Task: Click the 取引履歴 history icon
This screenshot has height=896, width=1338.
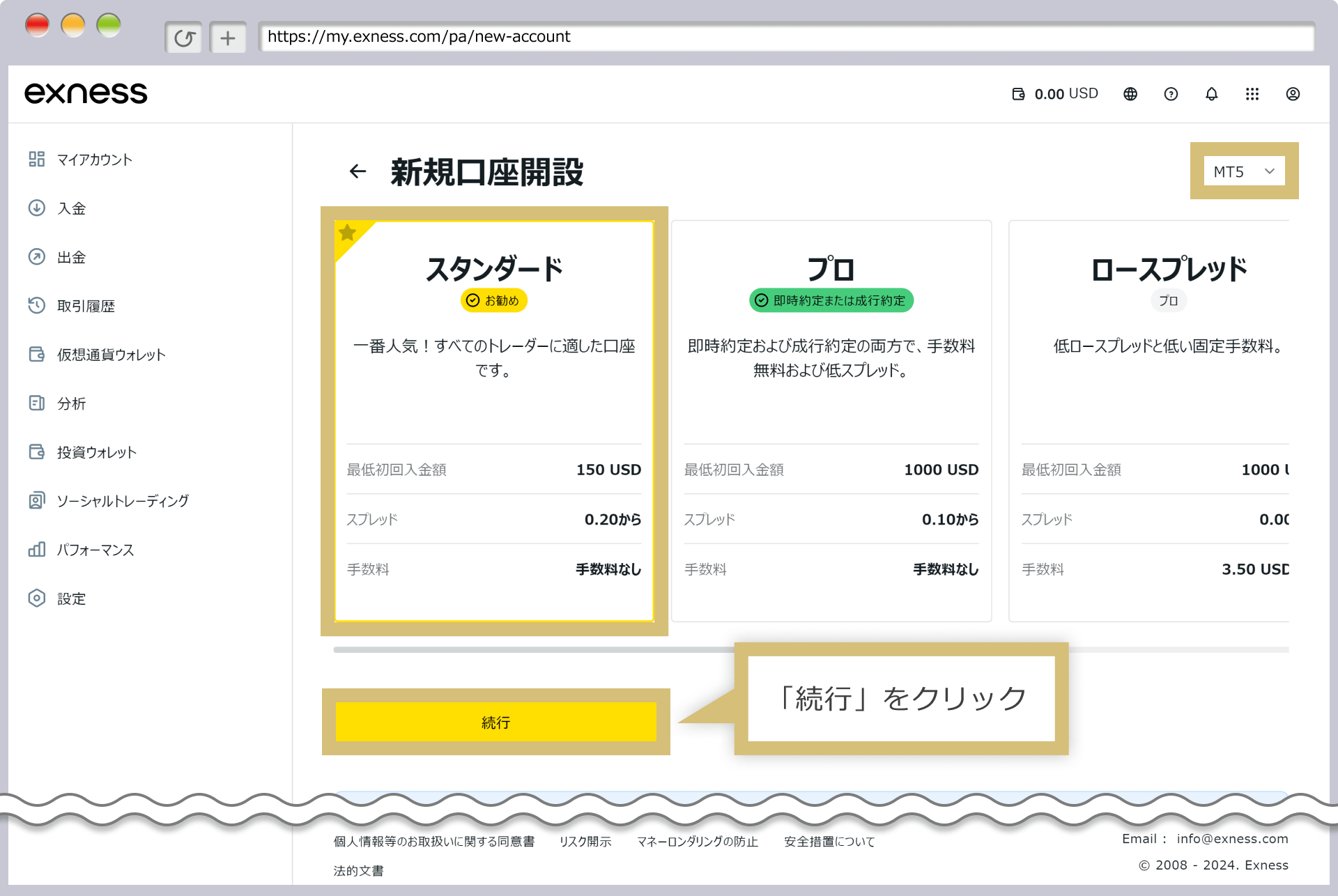Action: (37, 305)
